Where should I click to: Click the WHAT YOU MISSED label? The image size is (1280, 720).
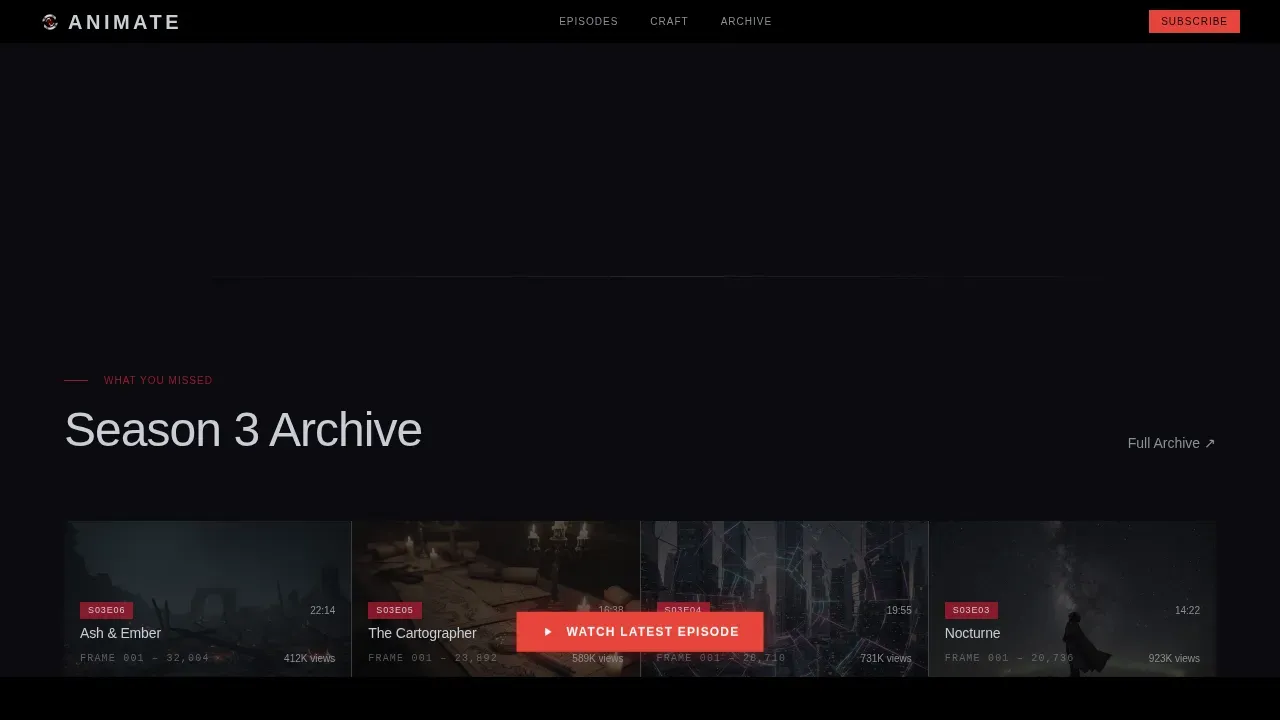click(158, 380)
